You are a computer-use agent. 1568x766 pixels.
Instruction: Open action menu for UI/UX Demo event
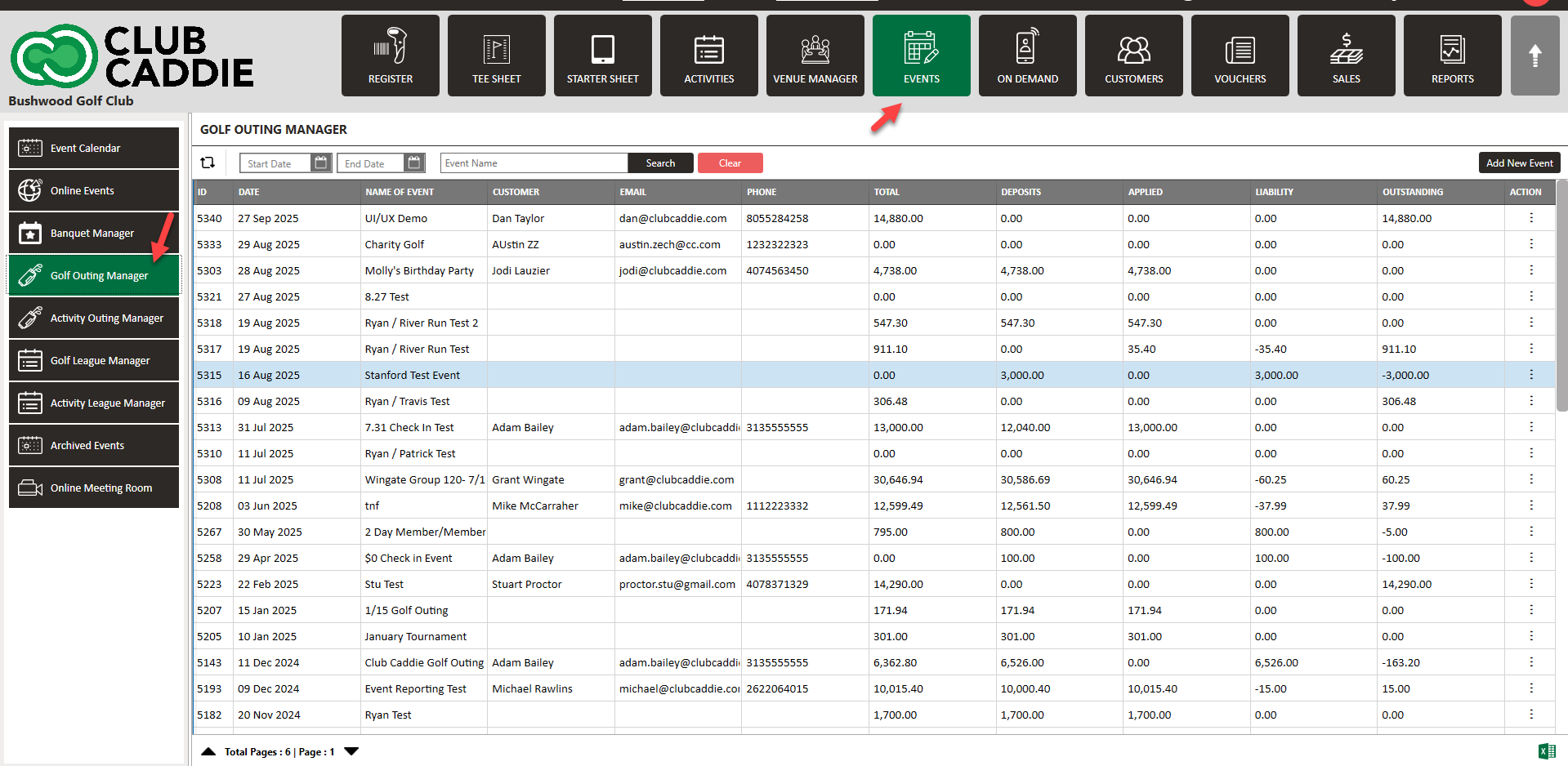[1530, 218]
